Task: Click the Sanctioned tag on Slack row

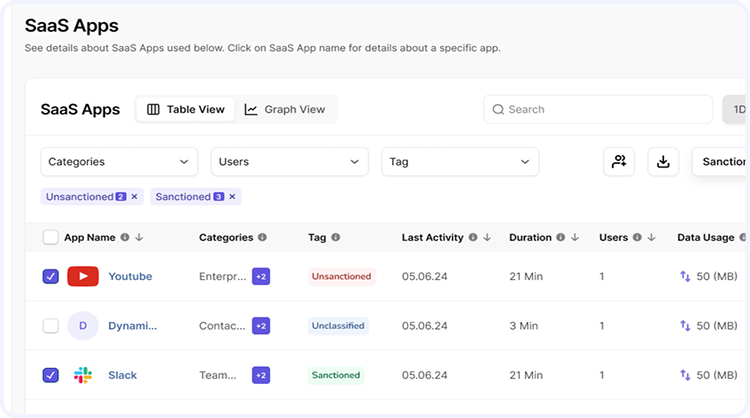Action: coord(336,375)
